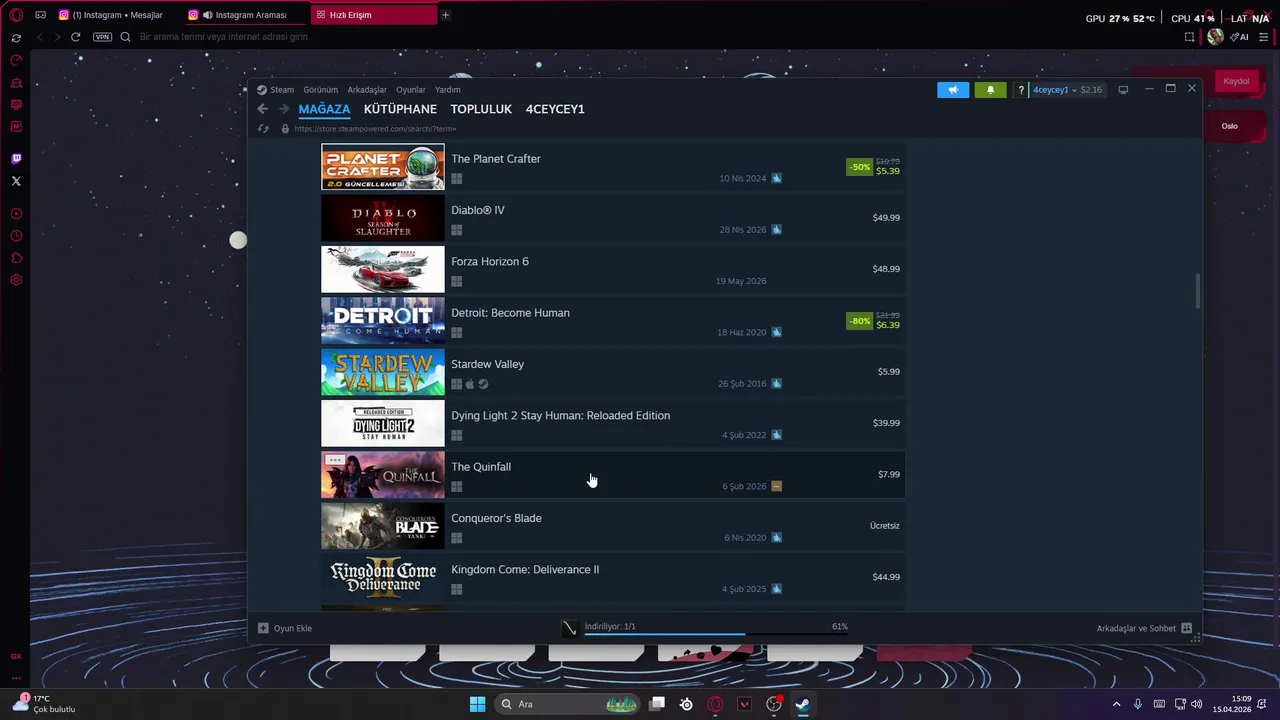Click the lock icon beside Steam URL
1280x720 pixels.
(x=285, y=129)
